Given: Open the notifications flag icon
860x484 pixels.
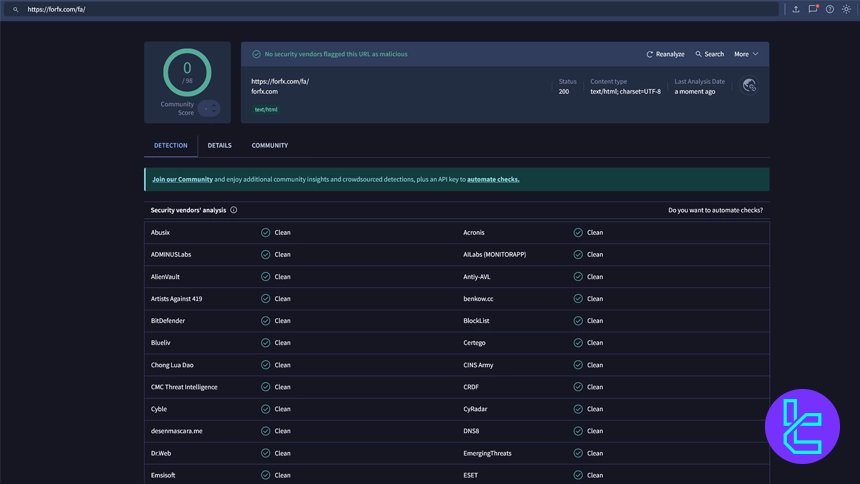Looking at the screenshot, I should (813, 9).
